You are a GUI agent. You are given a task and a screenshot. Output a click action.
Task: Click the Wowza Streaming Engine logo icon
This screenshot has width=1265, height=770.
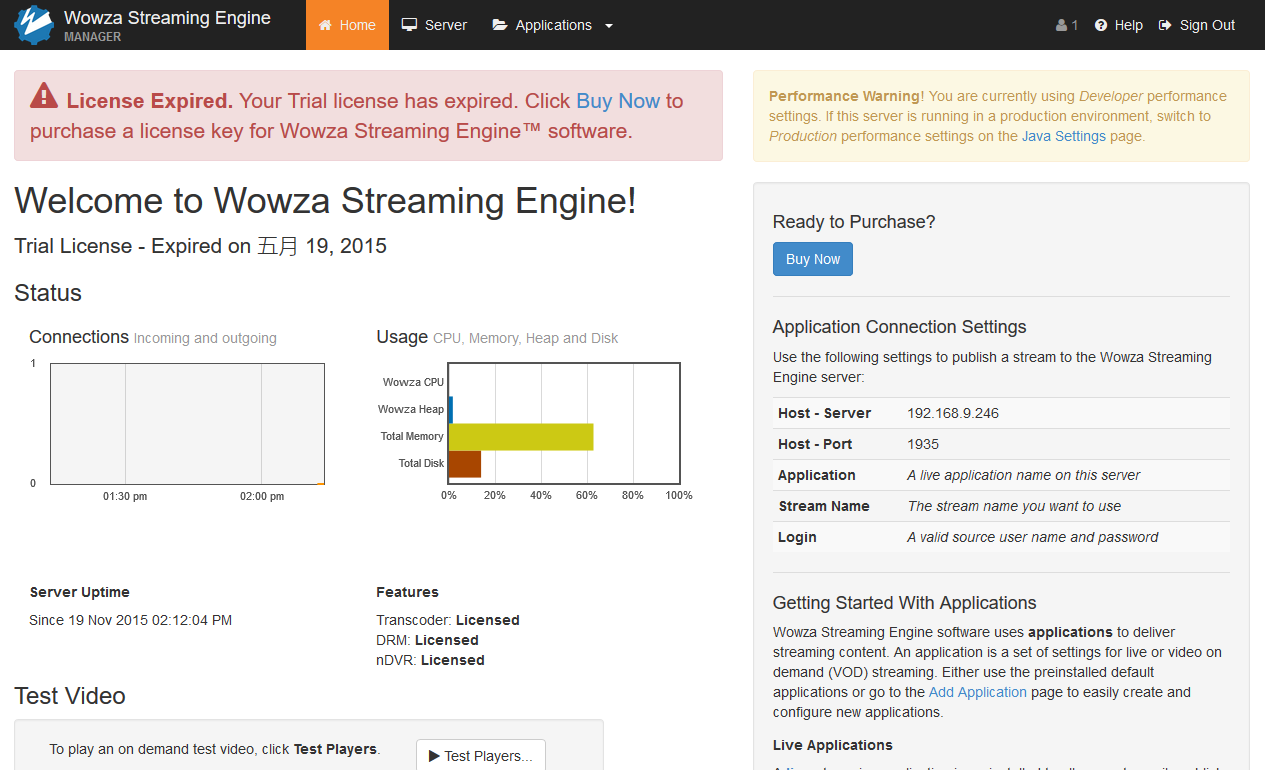click(x=33, y=25)
